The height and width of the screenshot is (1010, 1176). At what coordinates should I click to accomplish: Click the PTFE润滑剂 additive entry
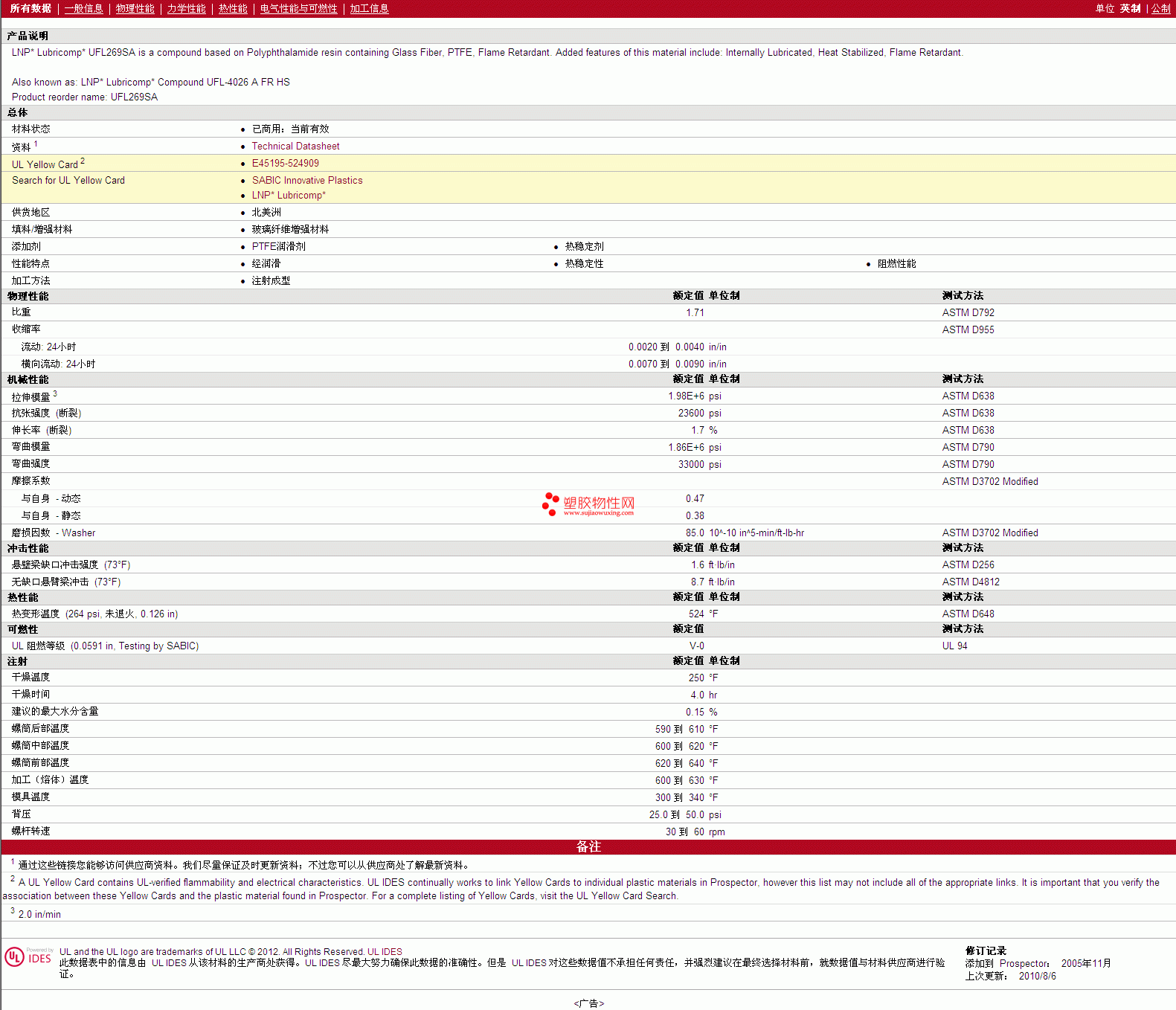click(x=278, y=247)
